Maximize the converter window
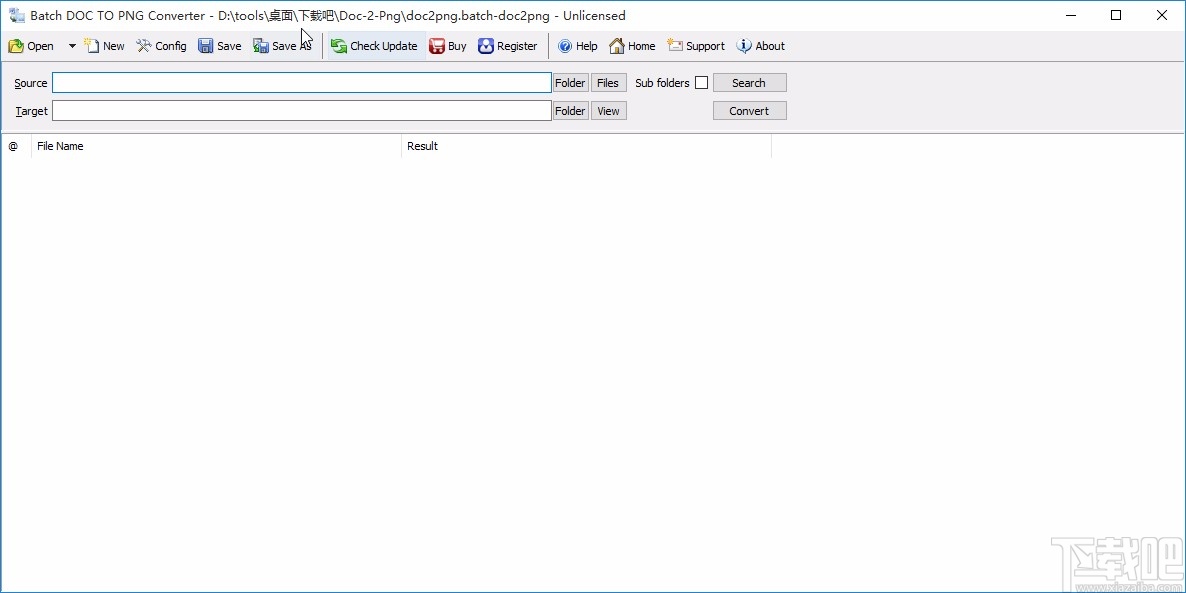 click(x=1116, y=15)
